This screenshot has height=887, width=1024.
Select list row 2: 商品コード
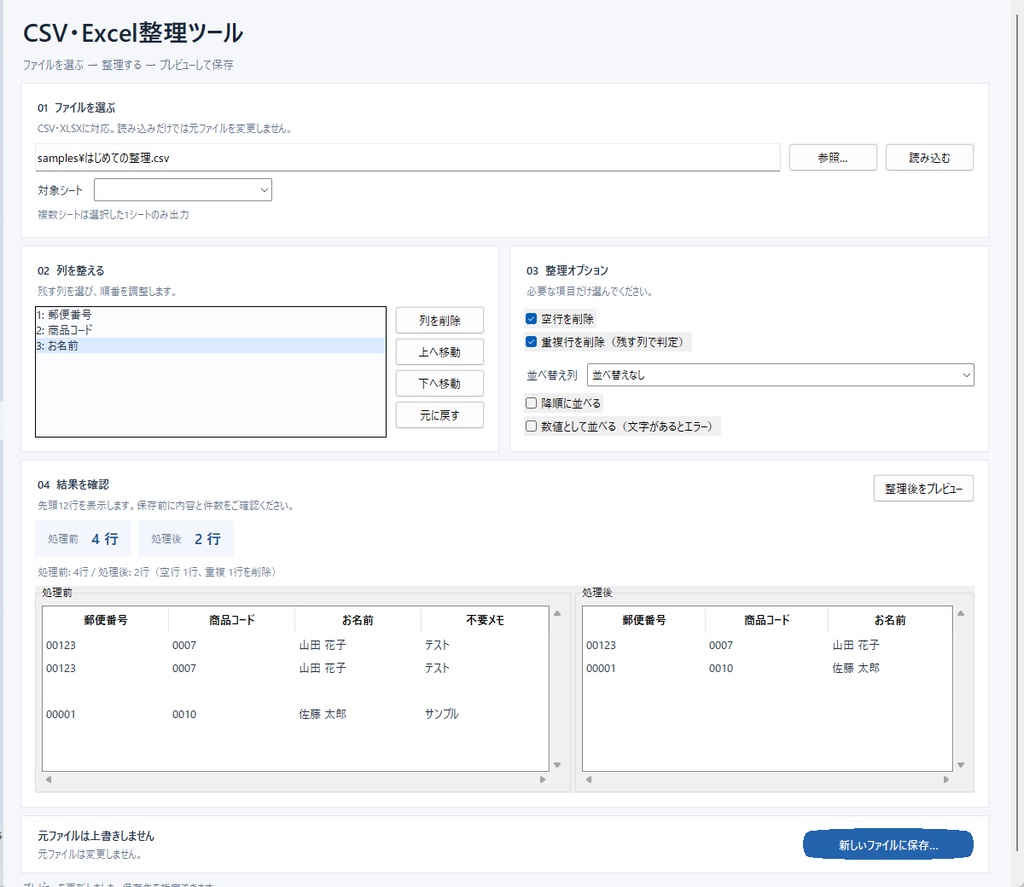point(210,330)
